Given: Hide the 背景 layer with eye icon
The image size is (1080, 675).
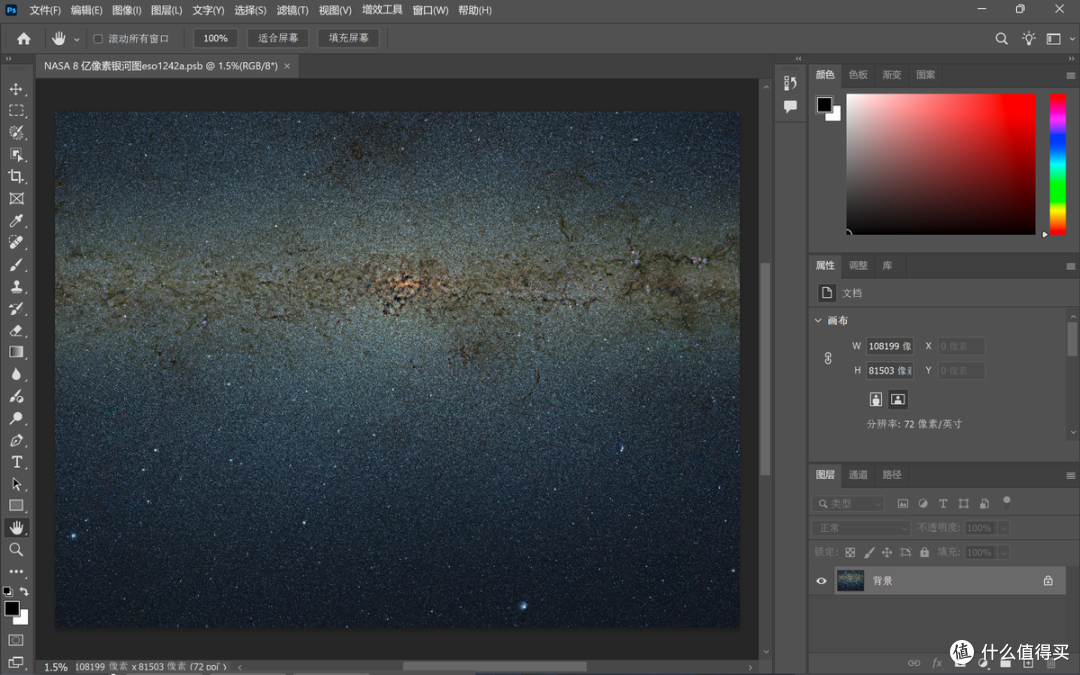Looking at the screenshot, I should pyautogui.click(x=821, y=581).
